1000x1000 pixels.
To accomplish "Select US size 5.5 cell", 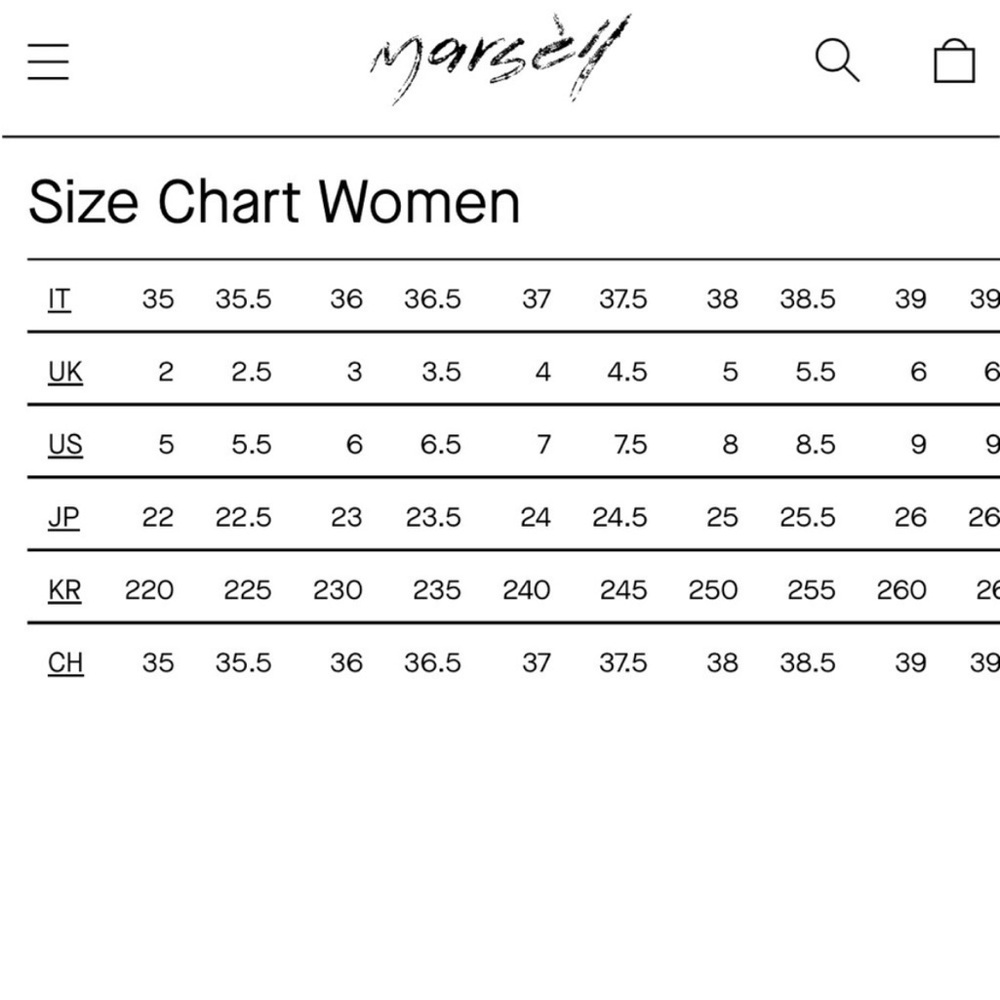I will click(251, 445).
